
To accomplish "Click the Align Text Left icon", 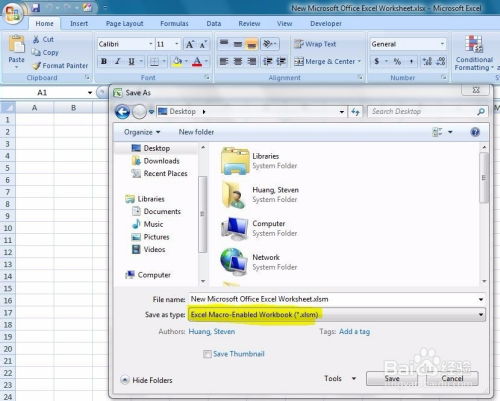I will (x=224, y=61).
